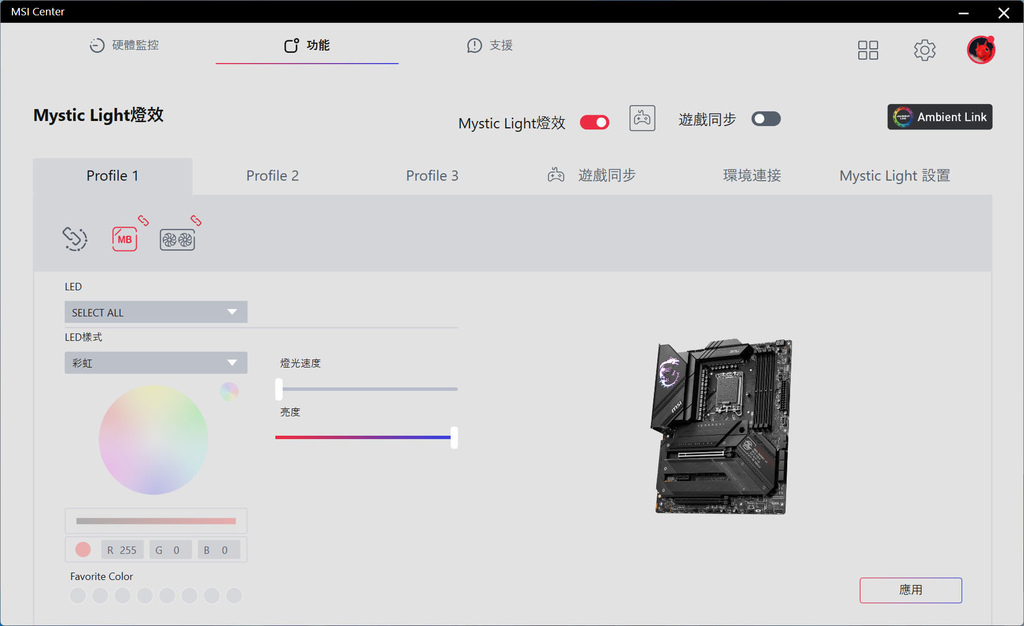Select the first Favorite Color slot

(78, 595)
